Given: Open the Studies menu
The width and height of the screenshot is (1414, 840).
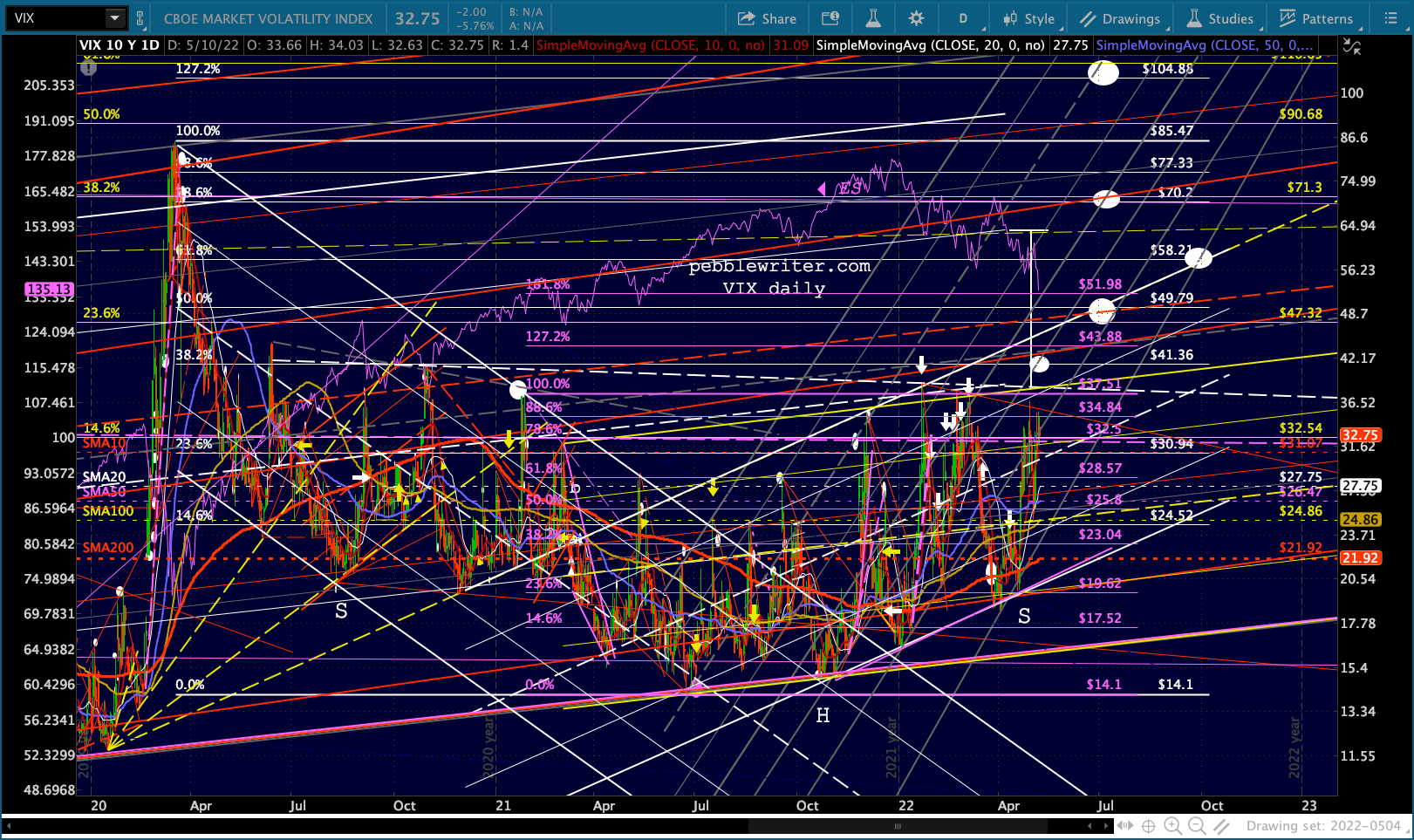Looking at the screenshot, I should click(1220, 18).
